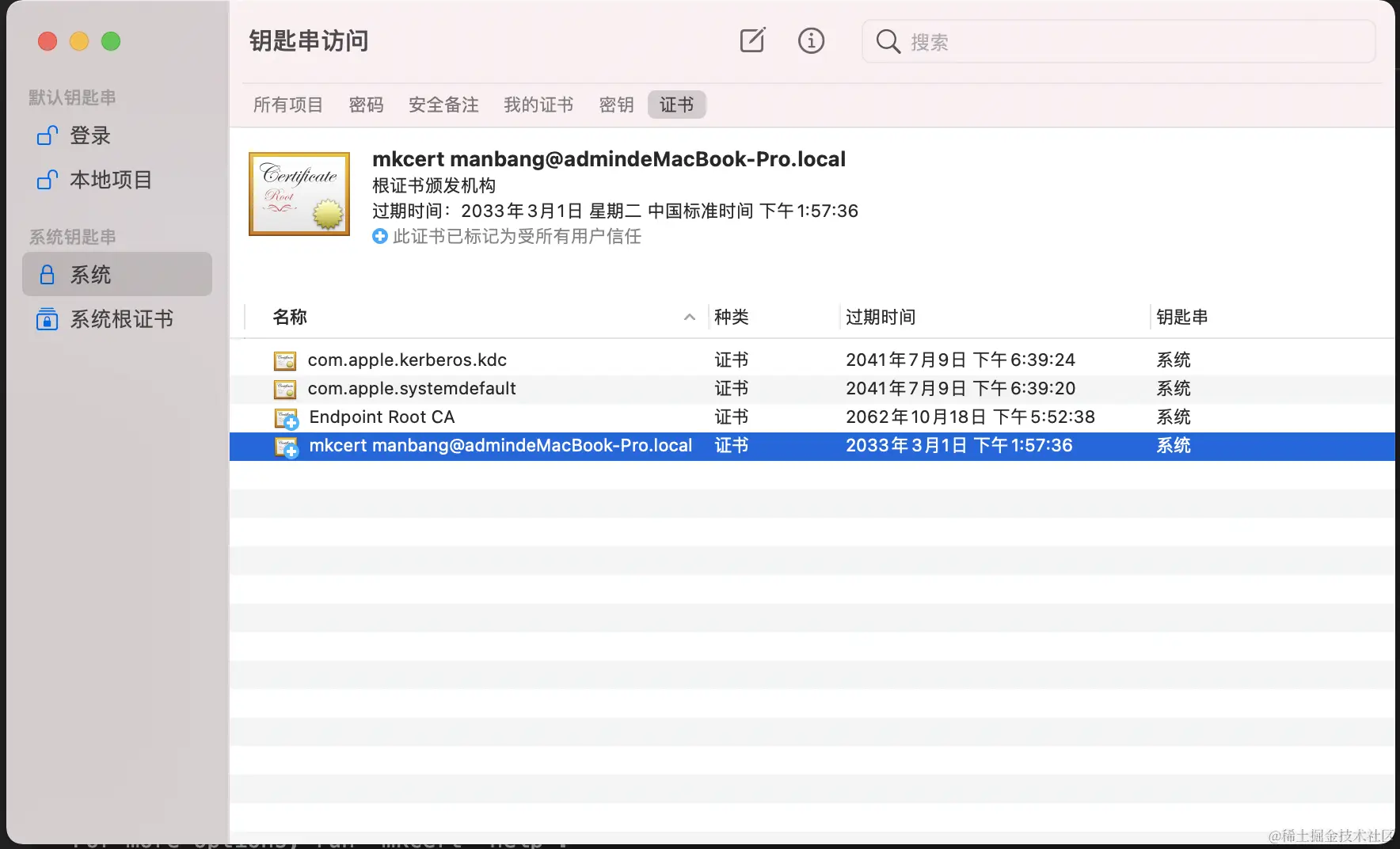Open the 安全备注 tab

pos(443,105)
